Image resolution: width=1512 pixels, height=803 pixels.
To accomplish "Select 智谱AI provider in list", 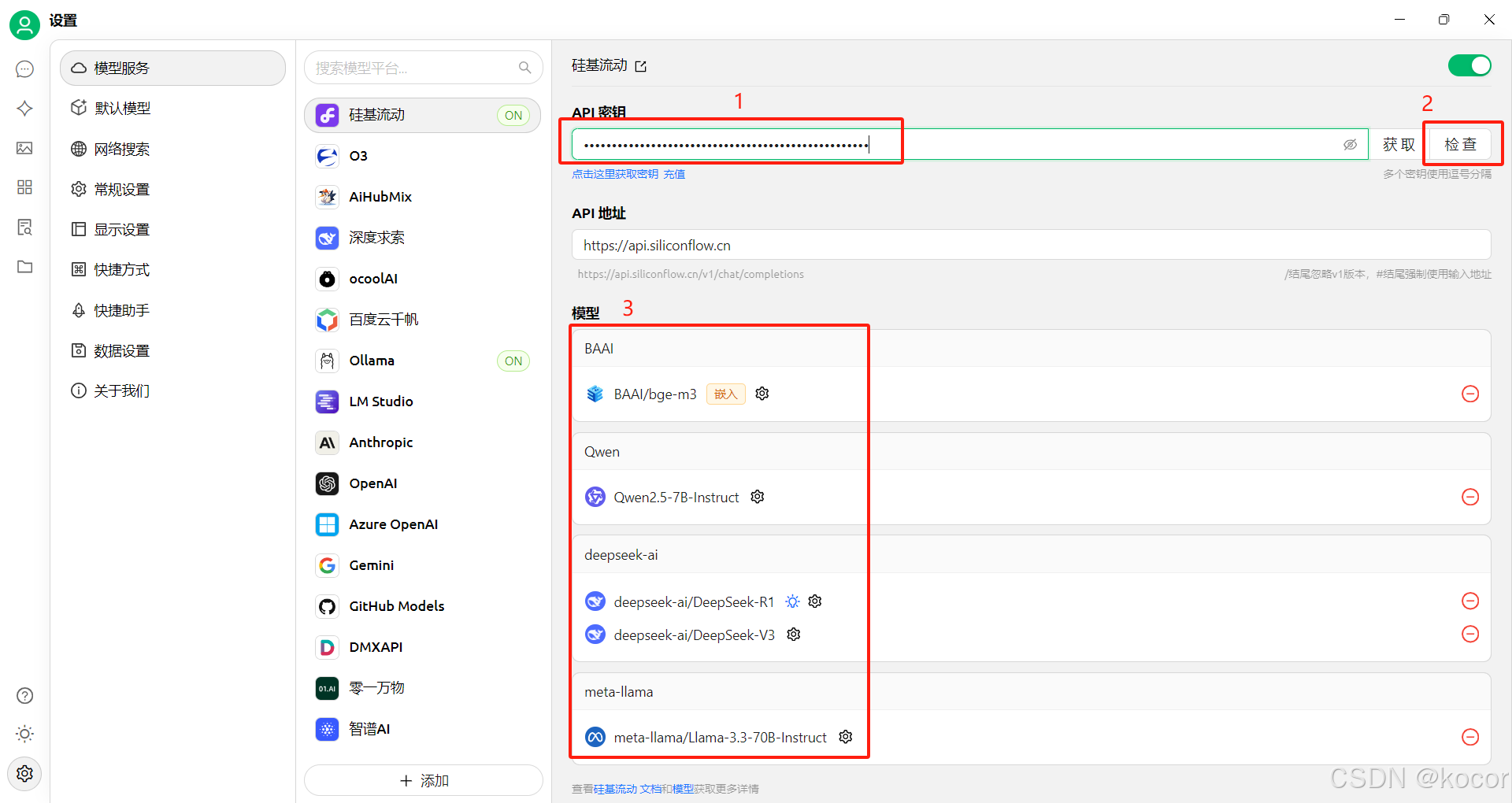I will tap(423, 729).
